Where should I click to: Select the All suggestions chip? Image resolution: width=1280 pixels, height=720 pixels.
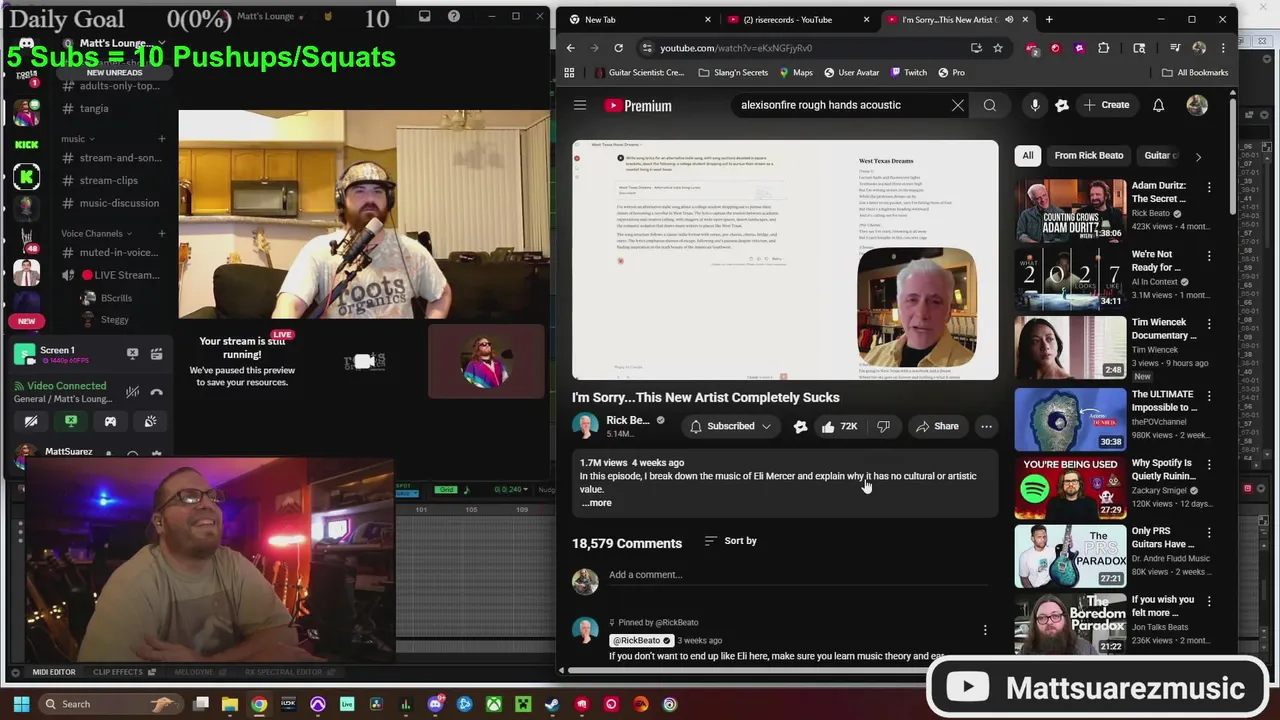[x=1027, y=156]
